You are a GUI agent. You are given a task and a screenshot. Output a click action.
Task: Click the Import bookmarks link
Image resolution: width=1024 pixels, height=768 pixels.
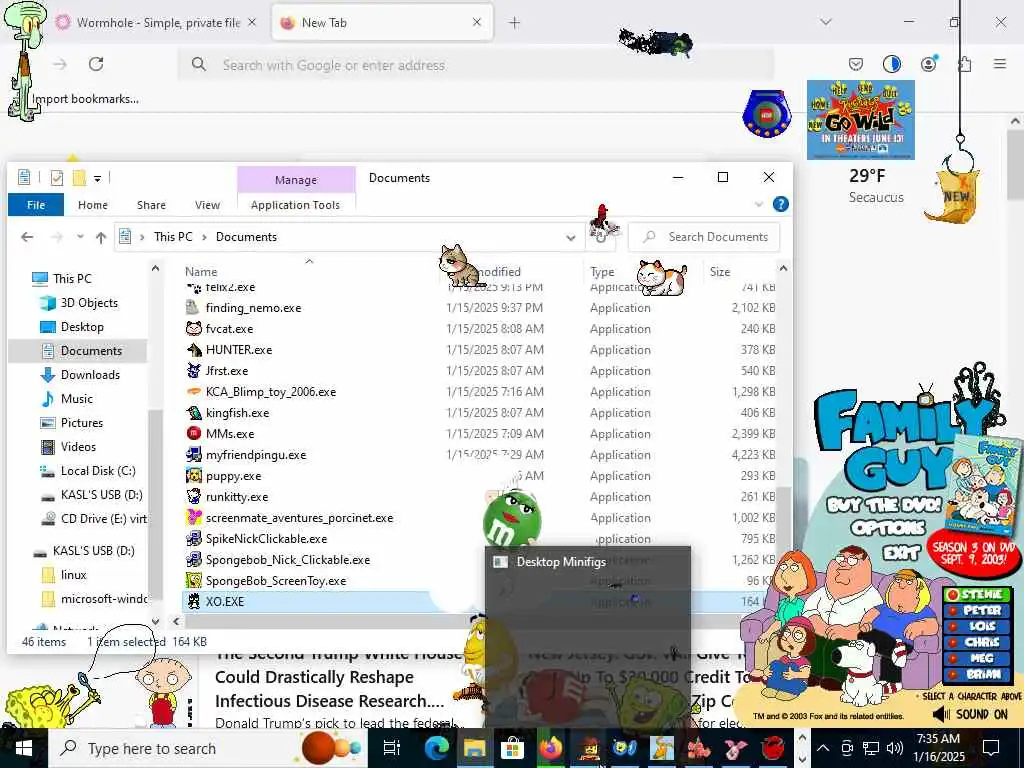85,99
